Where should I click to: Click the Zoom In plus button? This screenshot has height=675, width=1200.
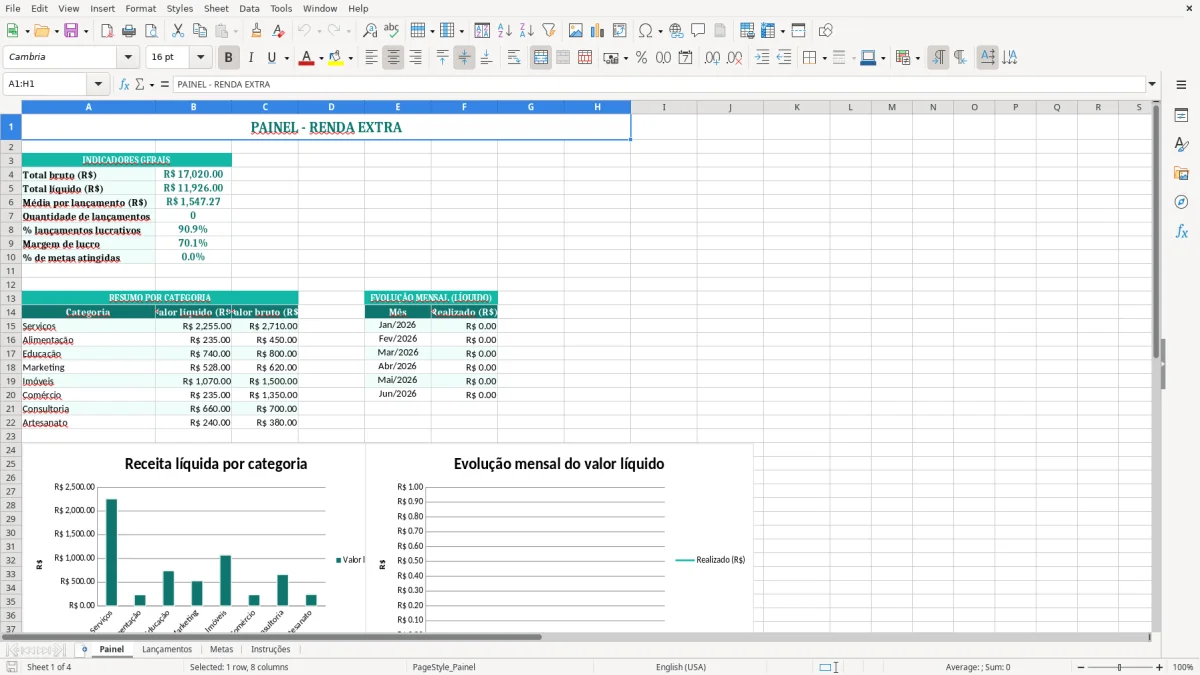pos(1160,667)
